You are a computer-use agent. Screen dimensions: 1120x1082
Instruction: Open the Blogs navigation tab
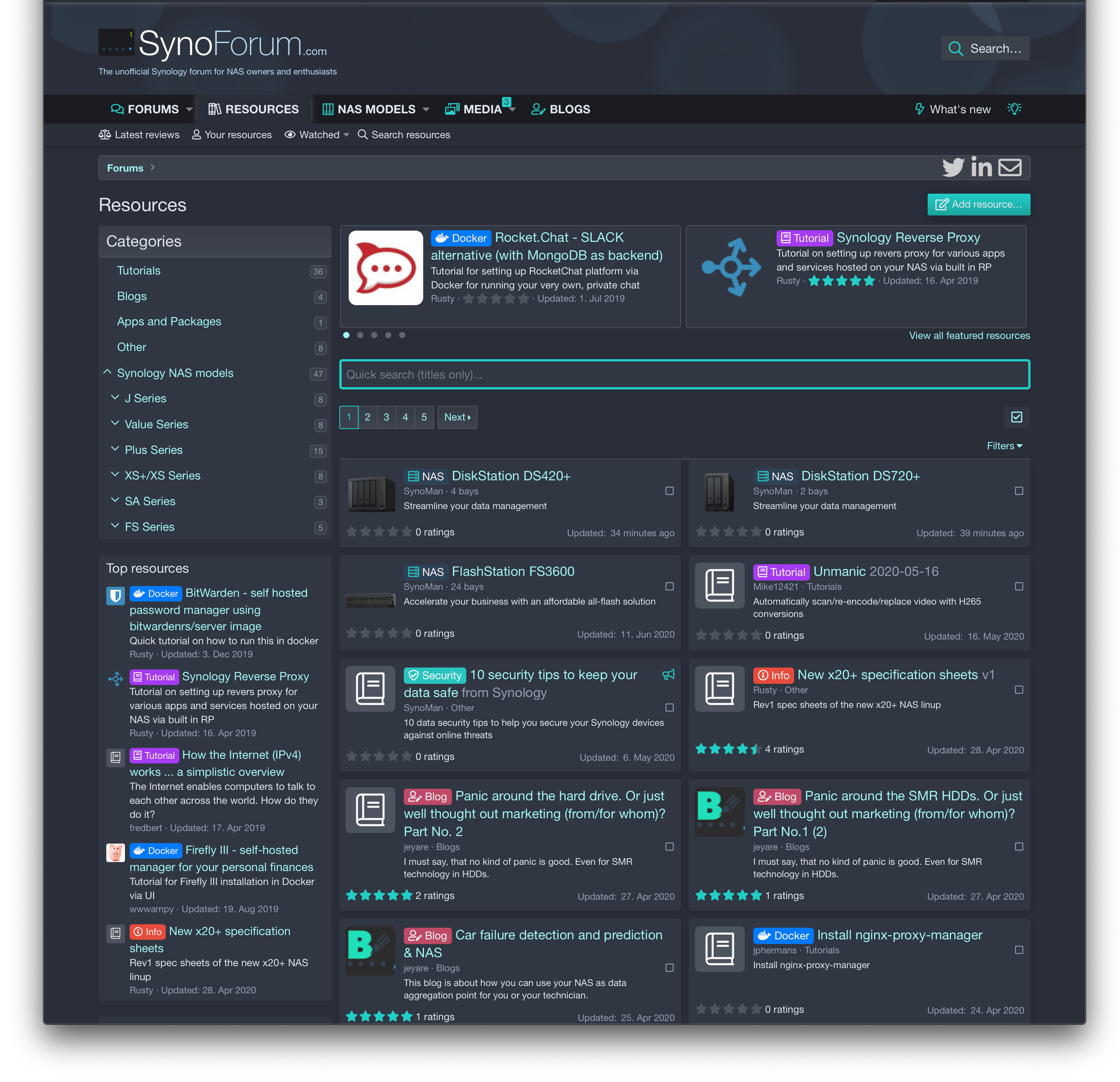pos(561,109)
